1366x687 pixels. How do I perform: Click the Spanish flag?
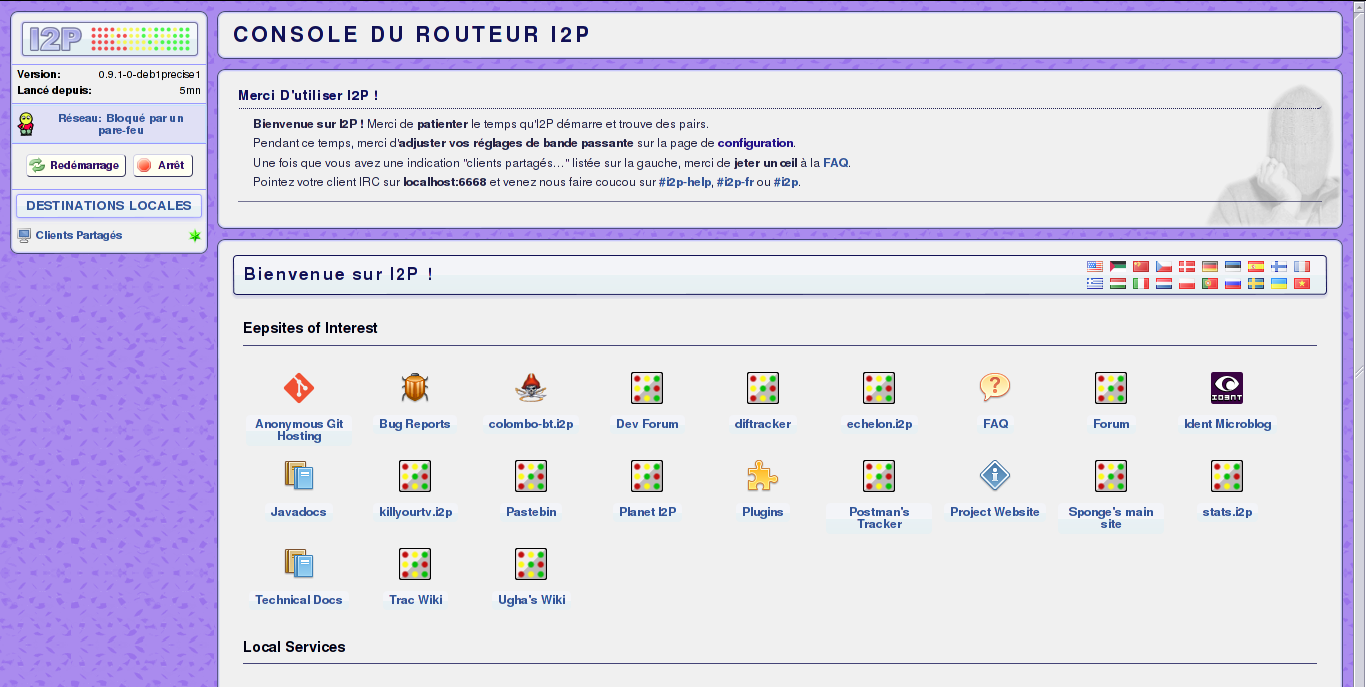coord(1256,267)
